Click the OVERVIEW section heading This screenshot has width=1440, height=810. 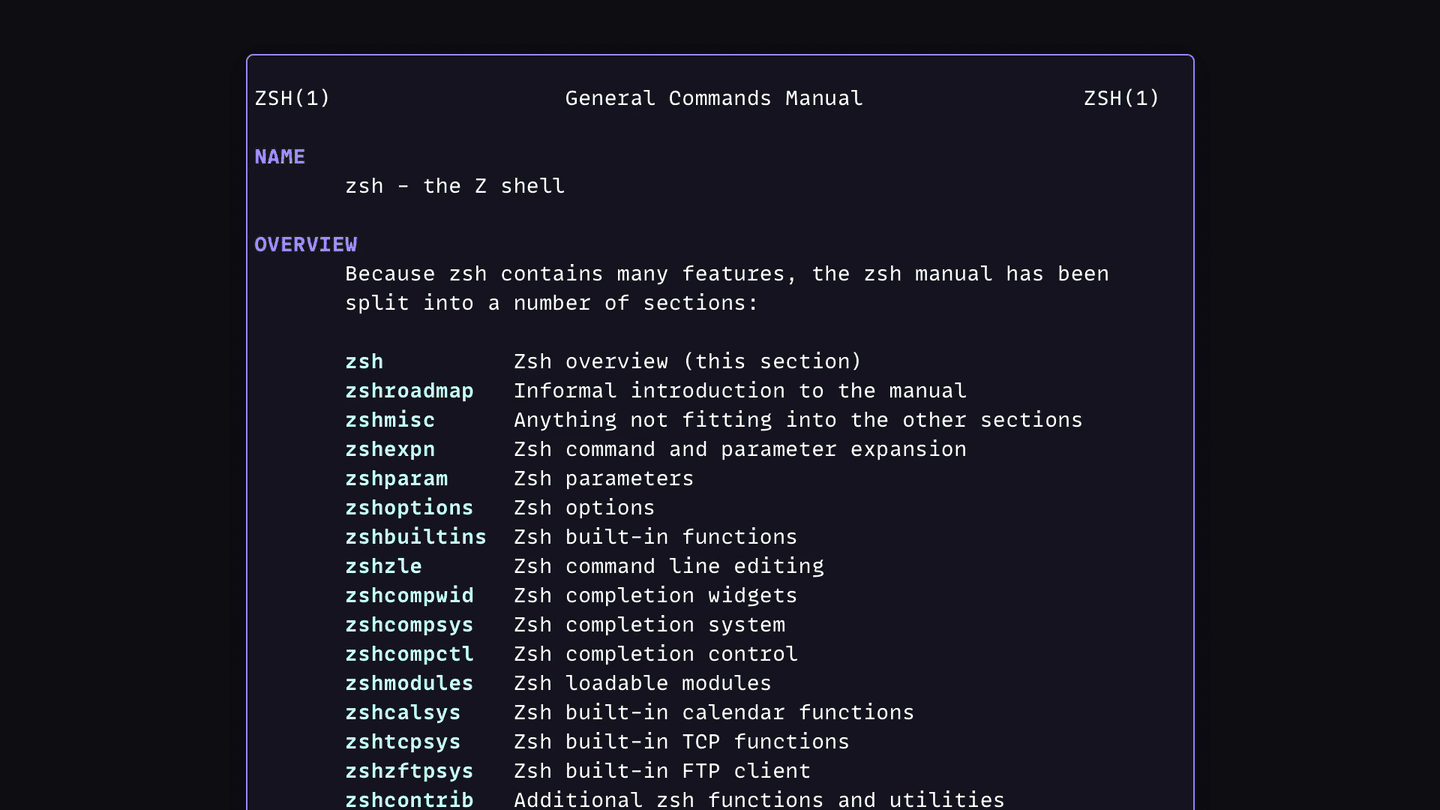306,244
